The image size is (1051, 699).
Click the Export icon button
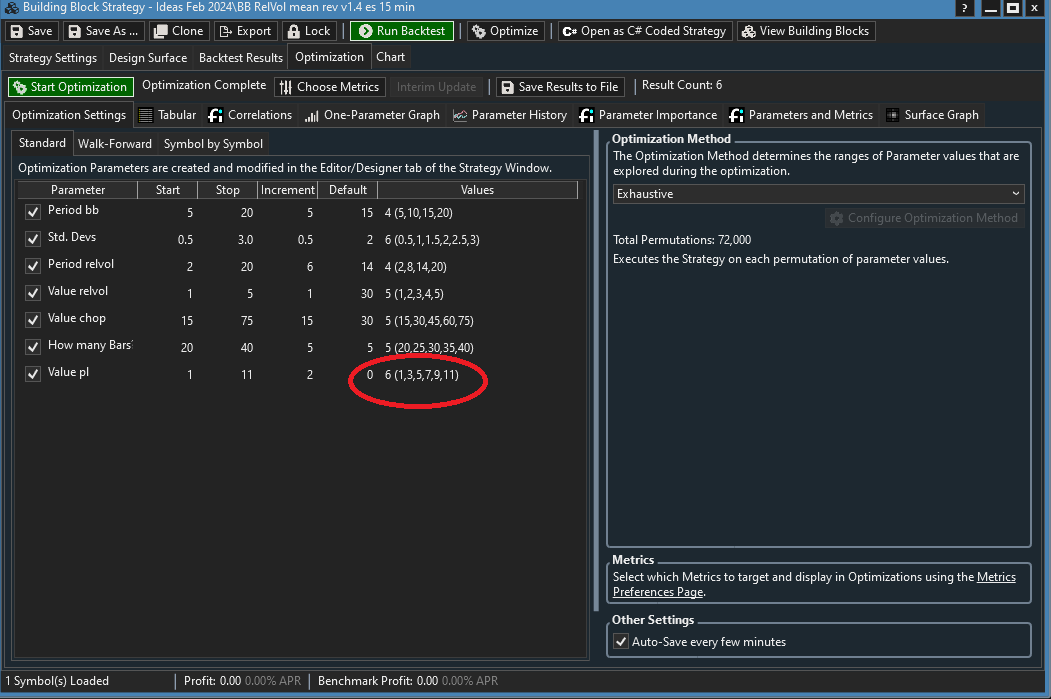tap(225, 31)
